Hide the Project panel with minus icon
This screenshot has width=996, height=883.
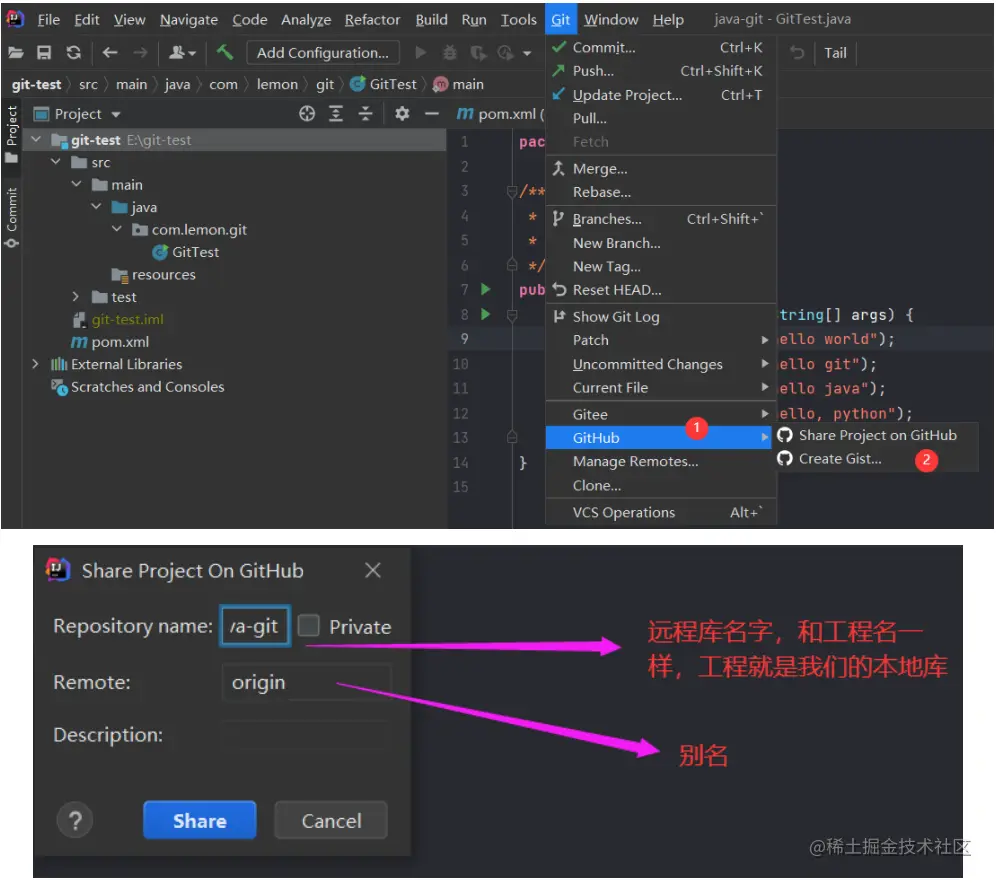432,114
